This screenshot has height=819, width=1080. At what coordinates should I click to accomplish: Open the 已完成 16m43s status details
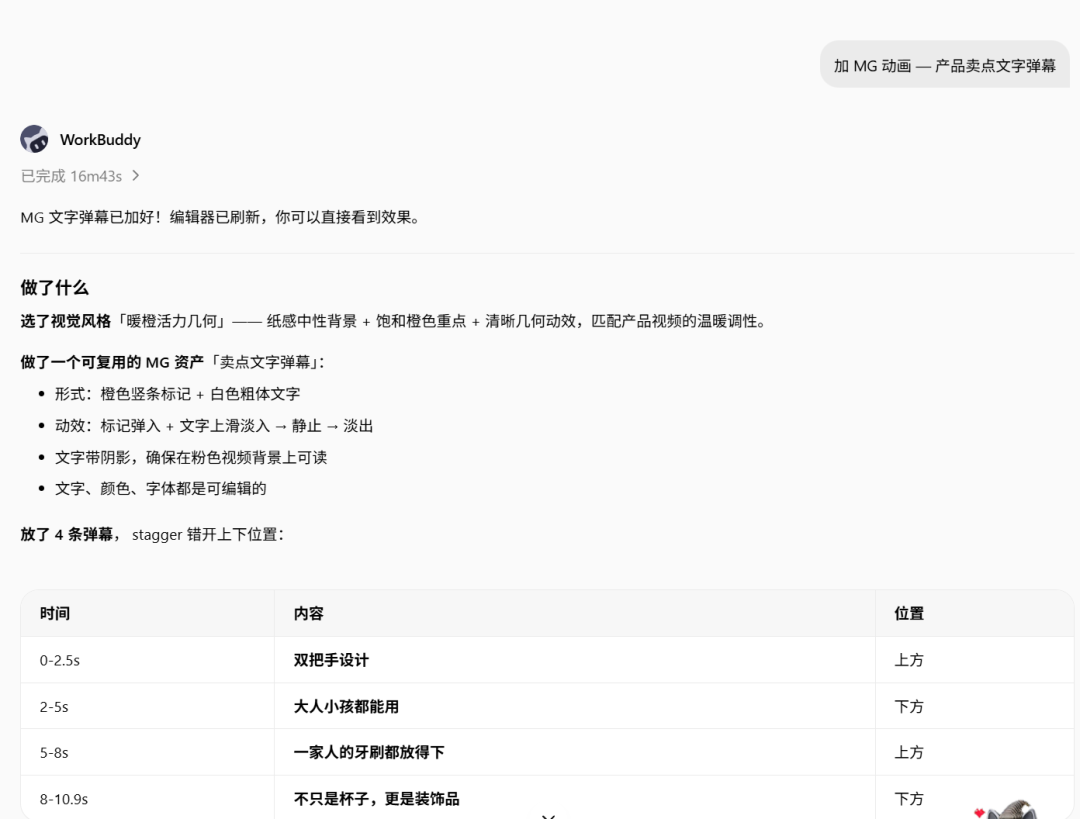pos(72,176)
